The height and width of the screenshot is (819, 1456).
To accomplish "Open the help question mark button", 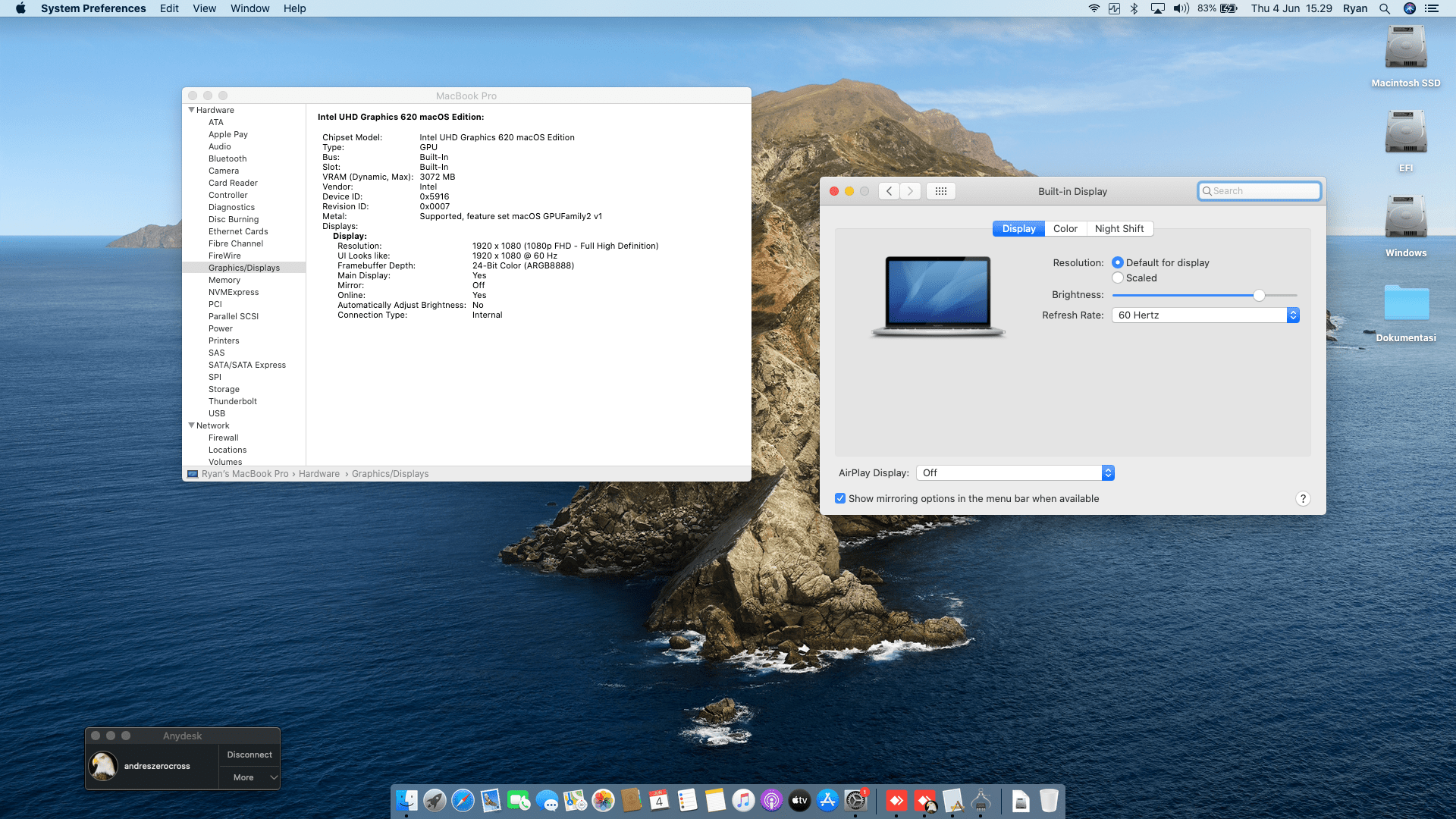I will (x=1303, y=499).
